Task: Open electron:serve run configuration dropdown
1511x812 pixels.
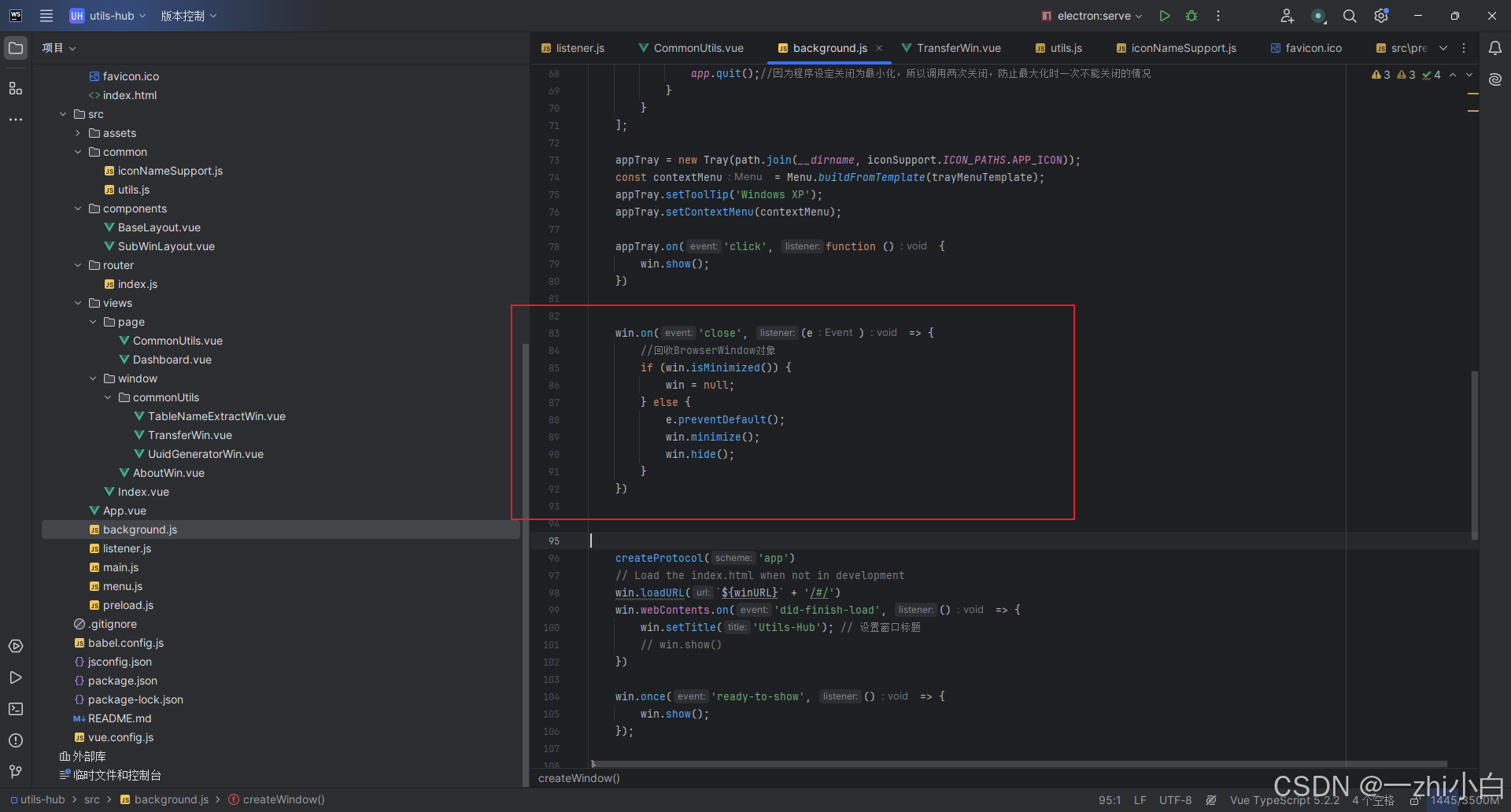Action: (1092, 16)
